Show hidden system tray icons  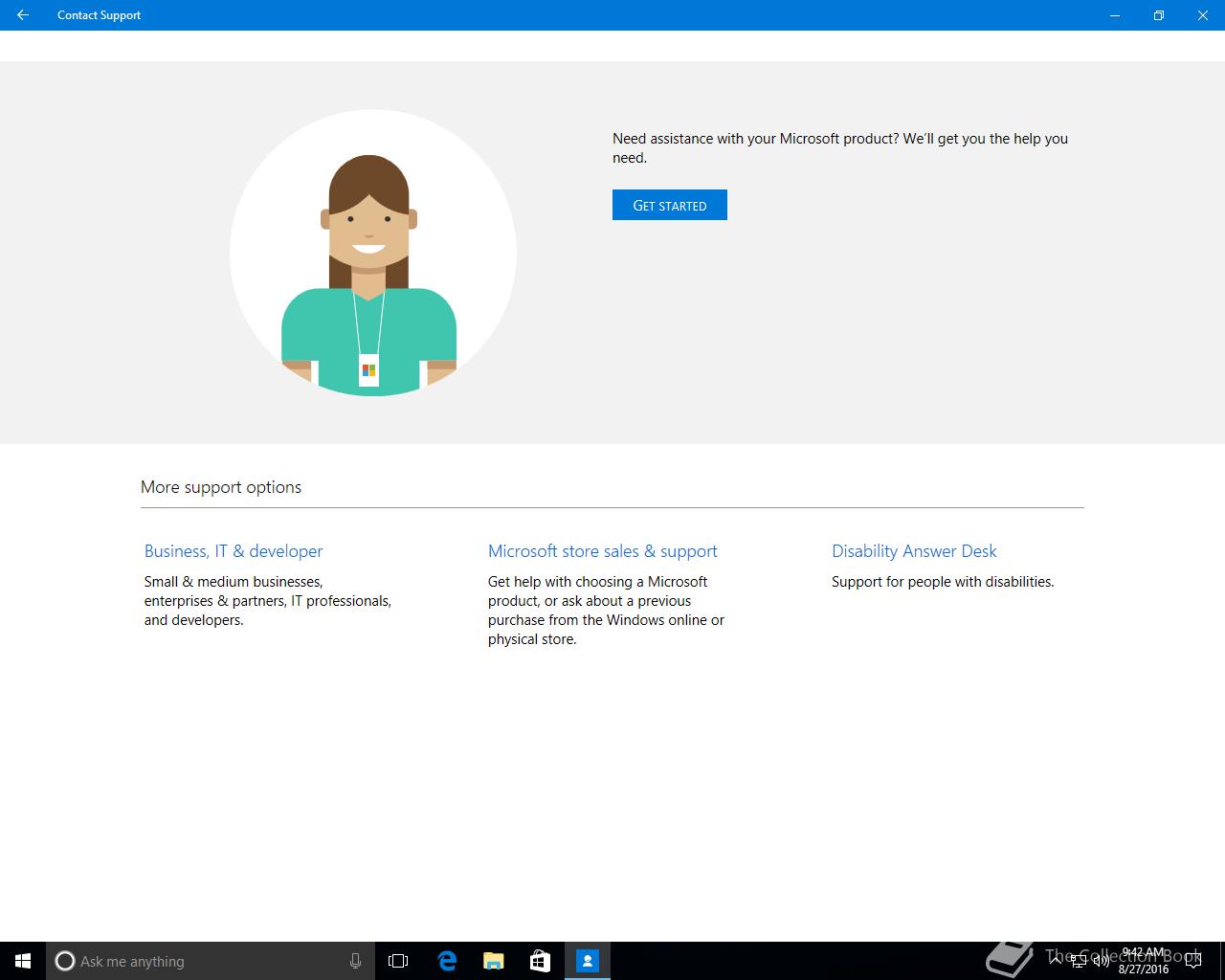tap(1056, 961)
